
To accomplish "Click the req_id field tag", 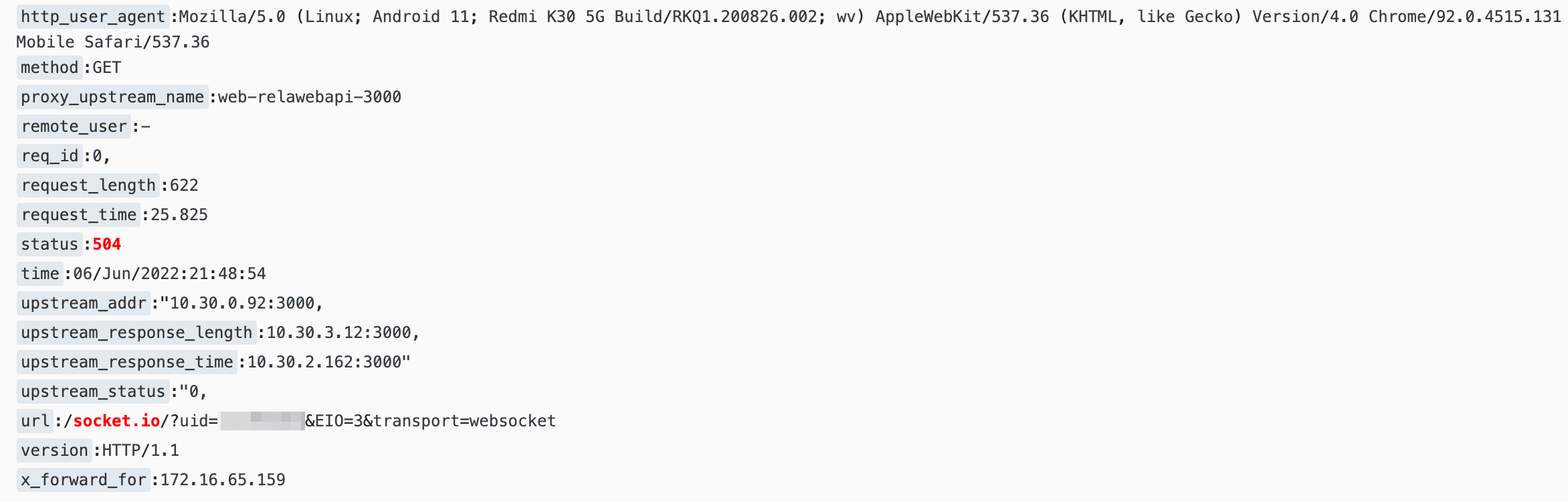I will [x=50, y=156].
